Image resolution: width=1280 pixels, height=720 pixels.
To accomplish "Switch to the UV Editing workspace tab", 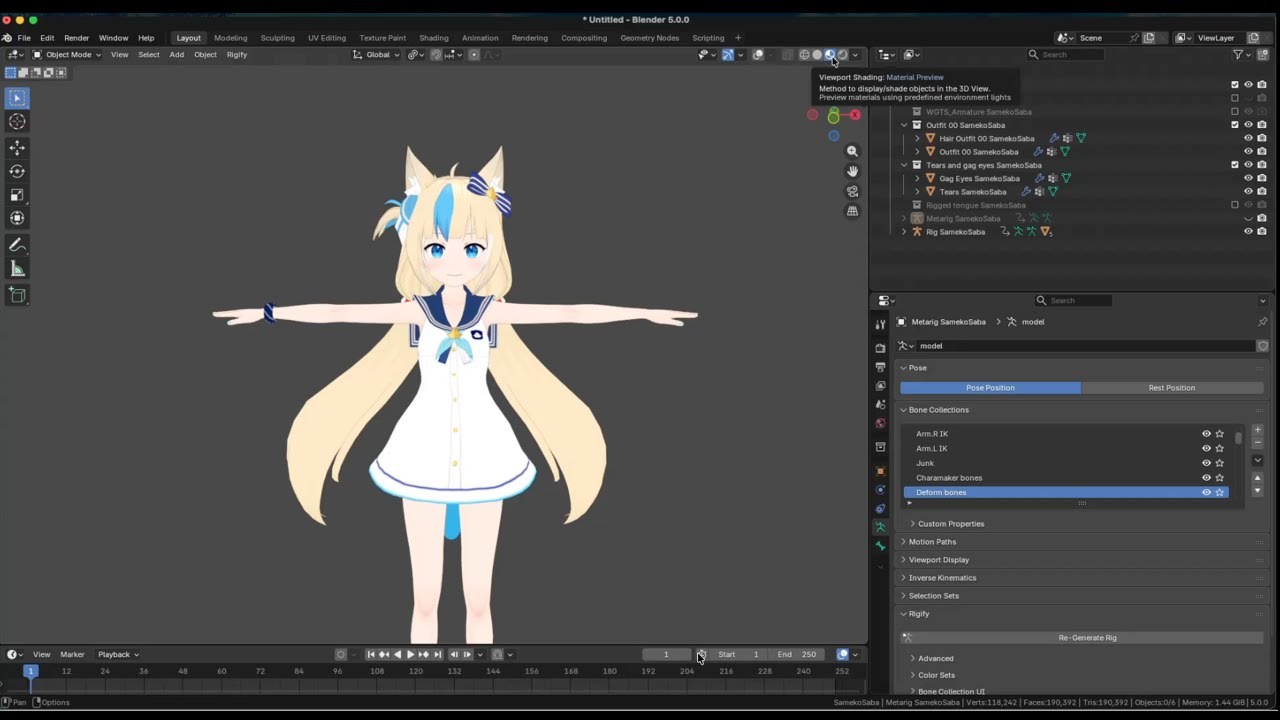I will tap(327, 38).
